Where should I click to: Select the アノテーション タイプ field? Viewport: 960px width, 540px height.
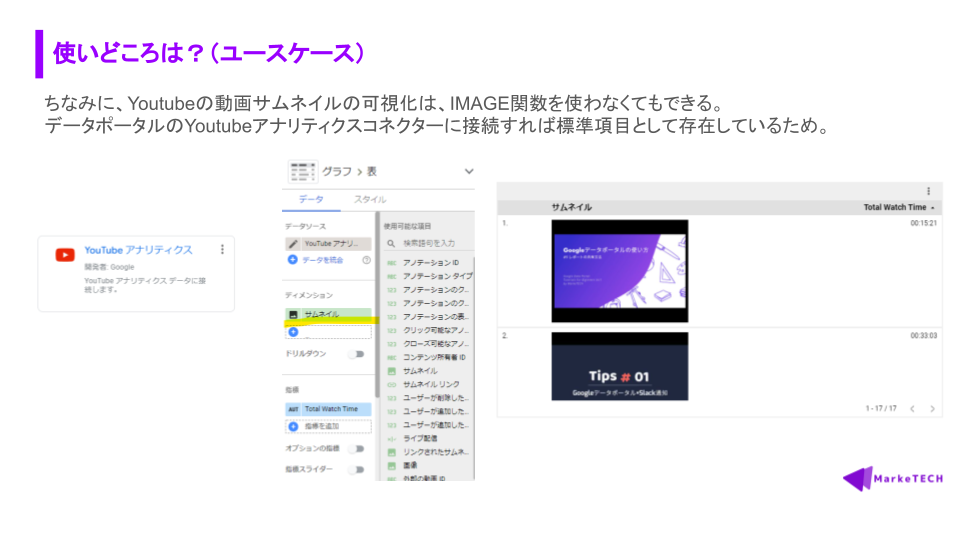(437, 276)
